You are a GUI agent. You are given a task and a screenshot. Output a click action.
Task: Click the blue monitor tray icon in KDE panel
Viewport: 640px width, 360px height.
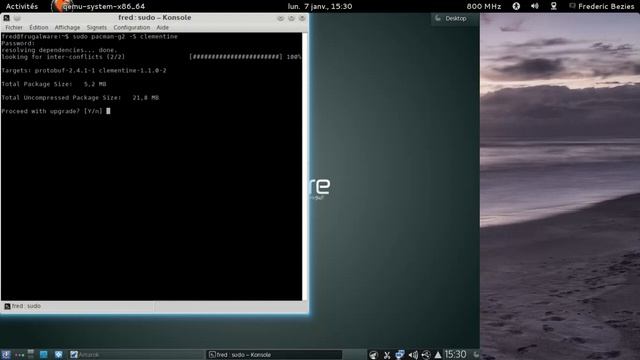pos(400,355)
